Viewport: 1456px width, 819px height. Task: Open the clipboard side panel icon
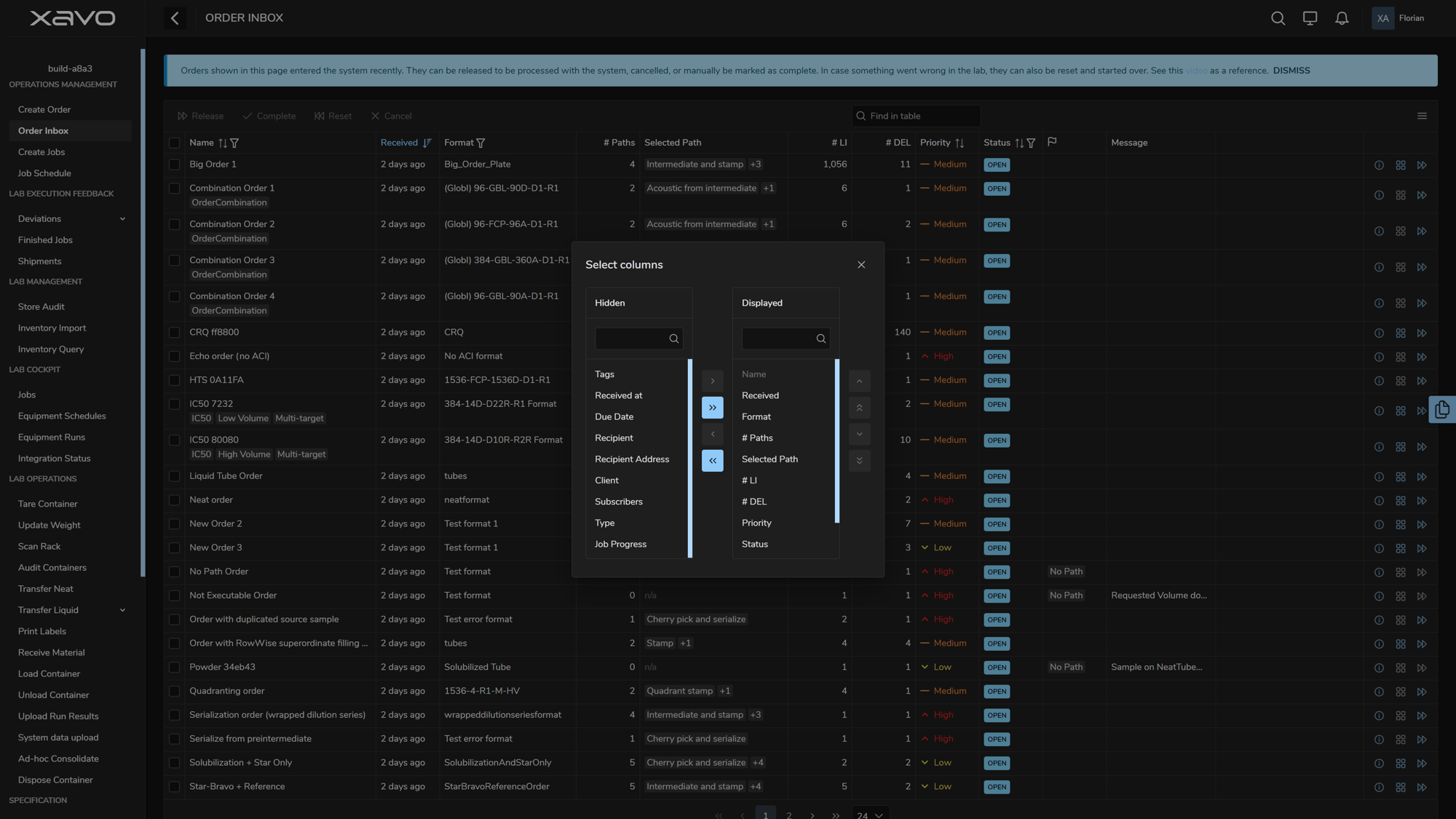coord(1442,410)
